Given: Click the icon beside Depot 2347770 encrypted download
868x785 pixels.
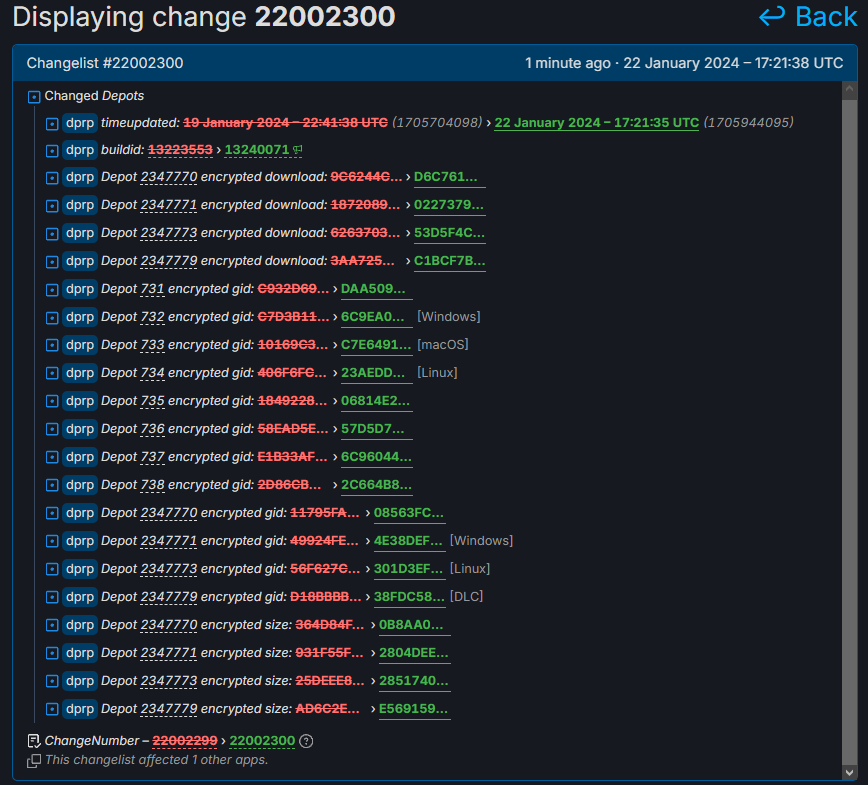Looking at the screenshot, I should [52, 178].
